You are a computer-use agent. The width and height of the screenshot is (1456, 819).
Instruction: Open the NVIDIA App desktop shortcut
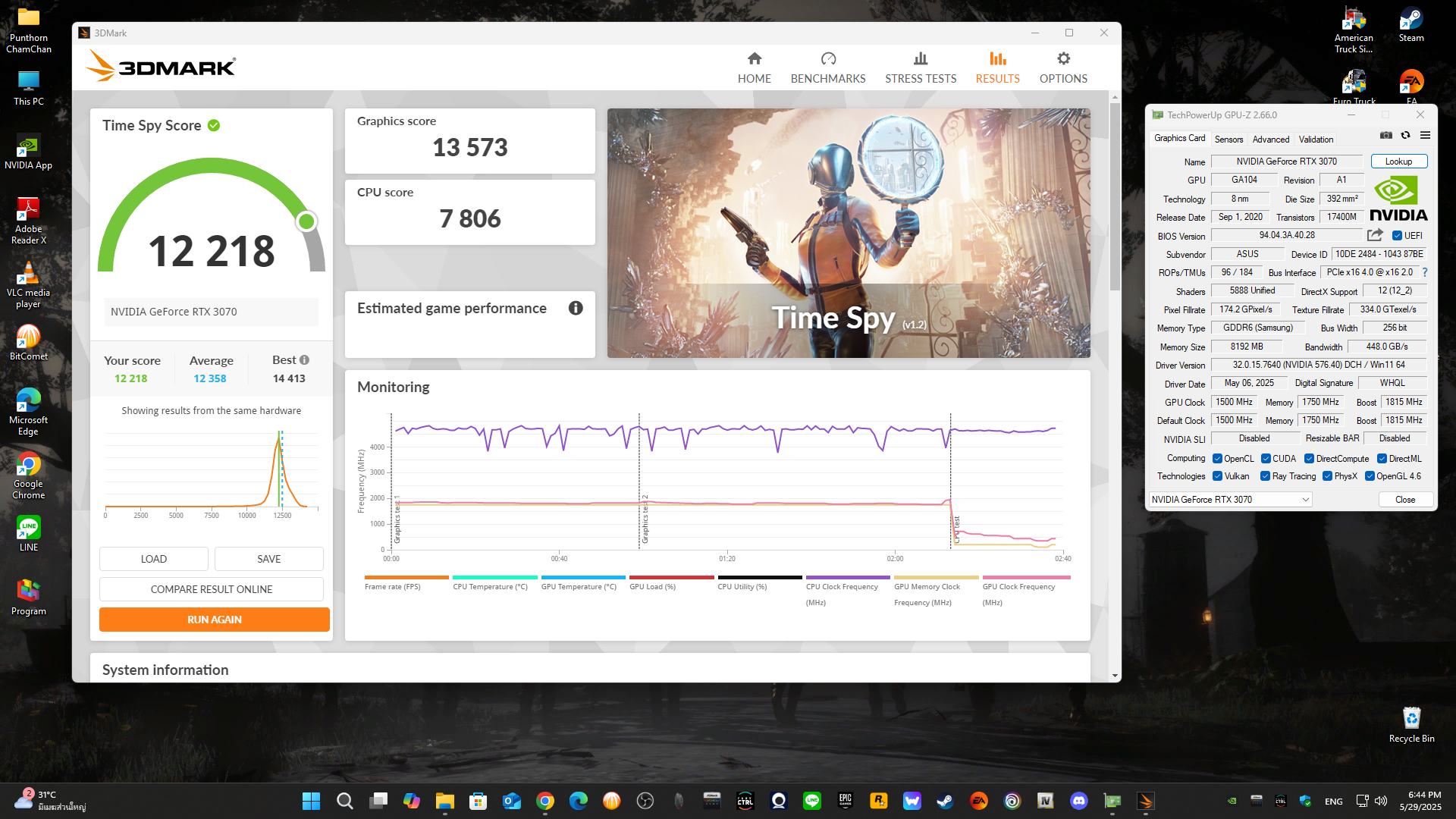point(28,152)
